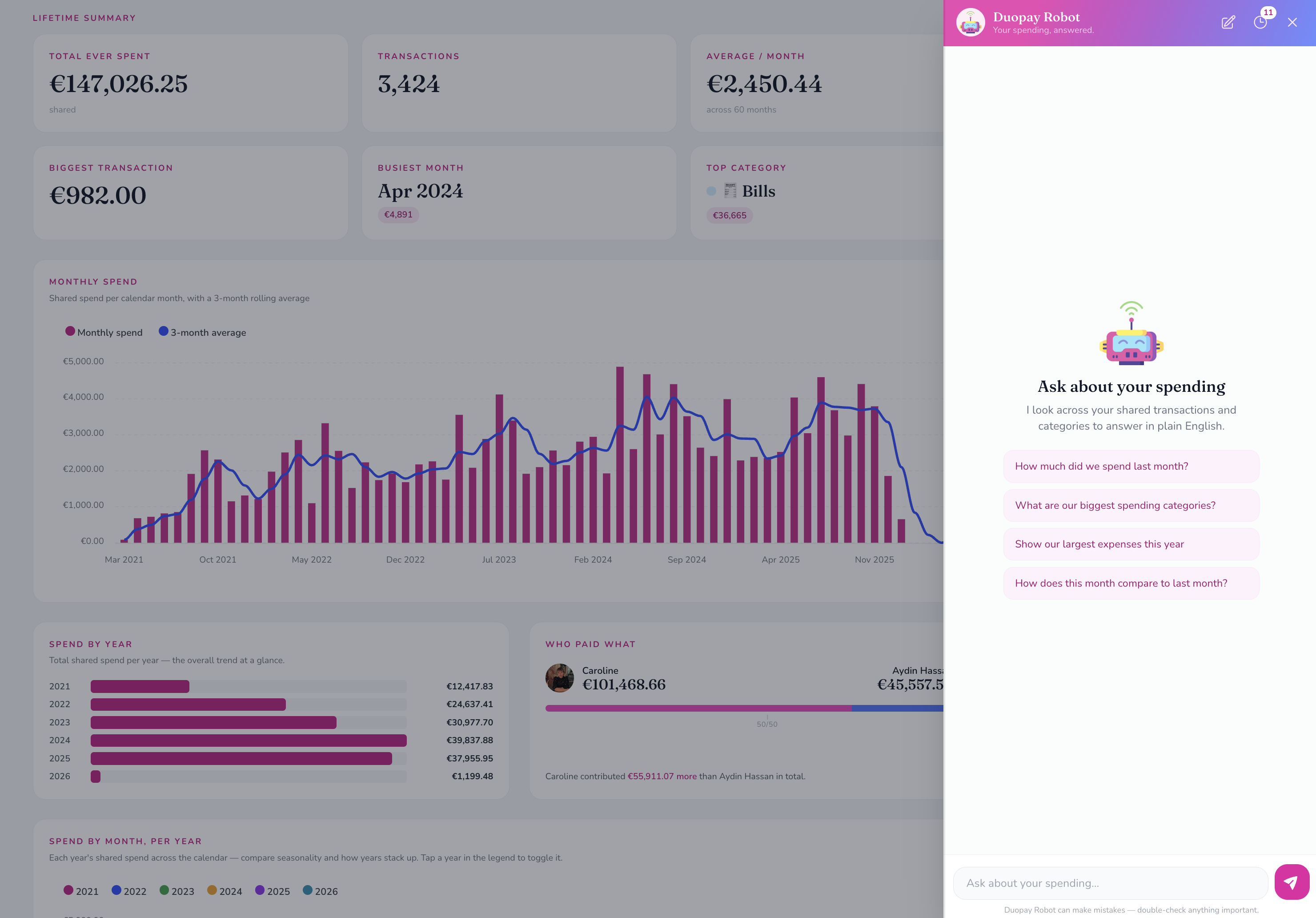This screenshot has width=1316, height=918.
Task: Click Caroline's profile photo
Action: click(x=559, y=678)
